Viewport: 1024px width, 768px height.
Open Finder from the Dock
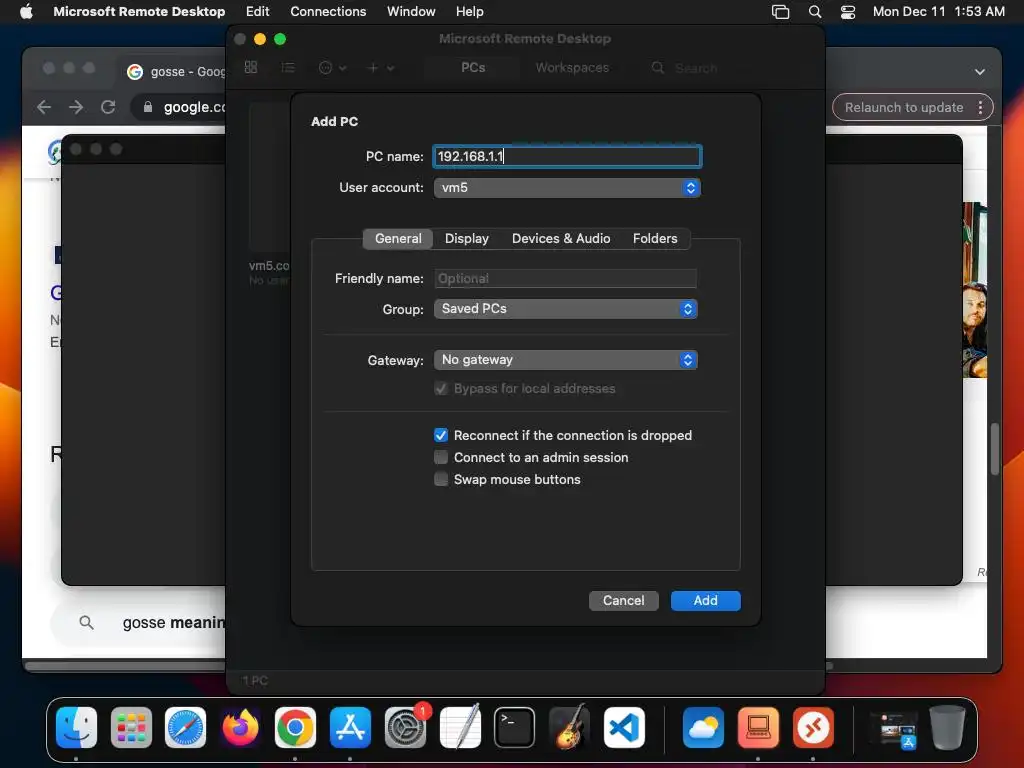click(x=76, y=727)
